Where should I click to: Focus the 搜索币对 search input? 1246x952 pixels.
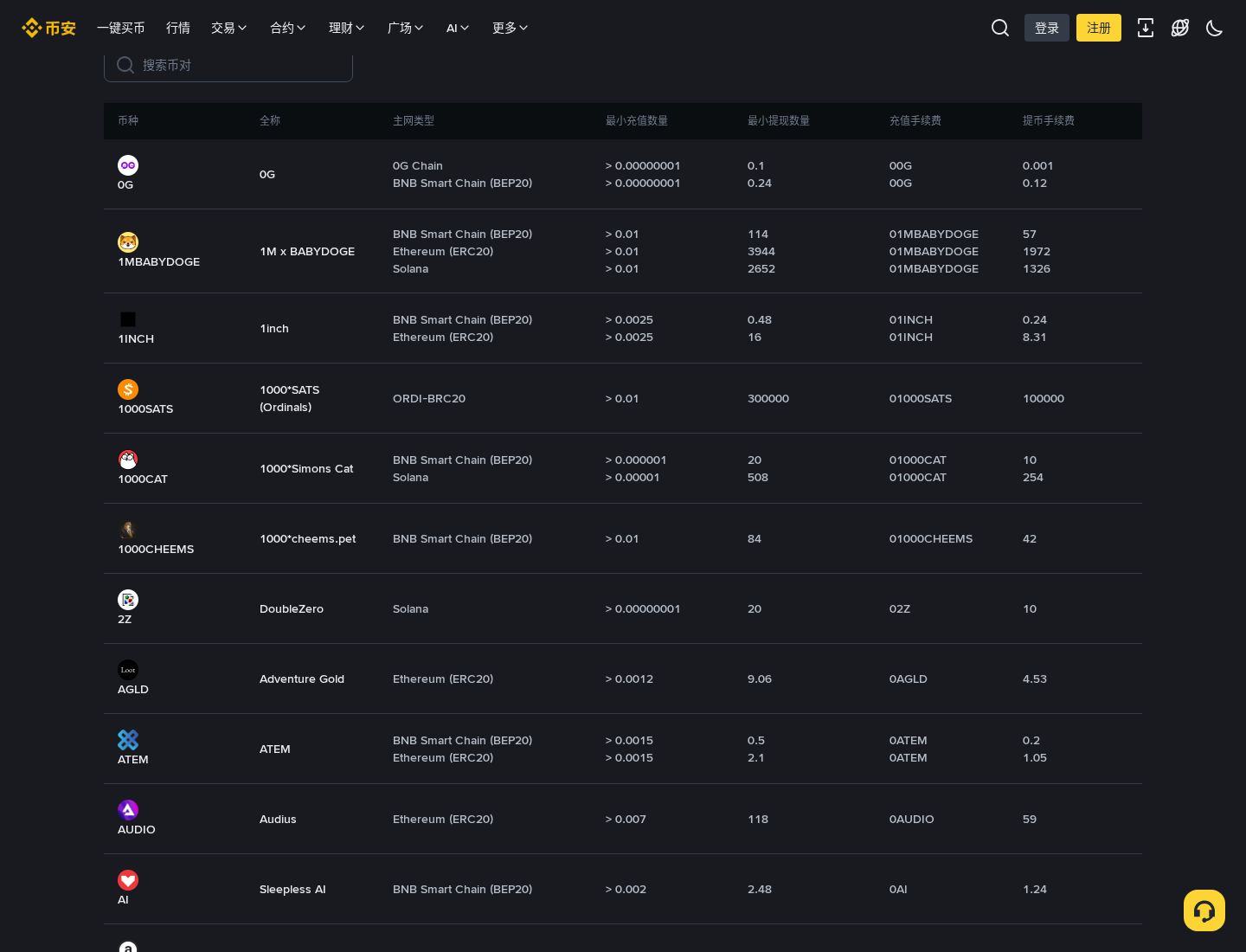pos(228,65)
